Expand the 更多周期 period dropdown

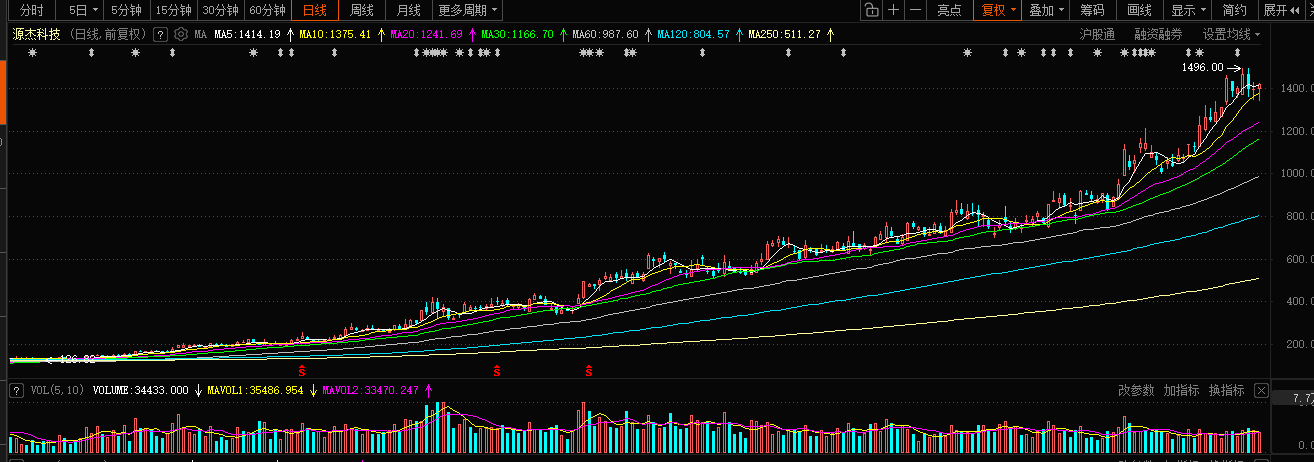tap(468, 11)
